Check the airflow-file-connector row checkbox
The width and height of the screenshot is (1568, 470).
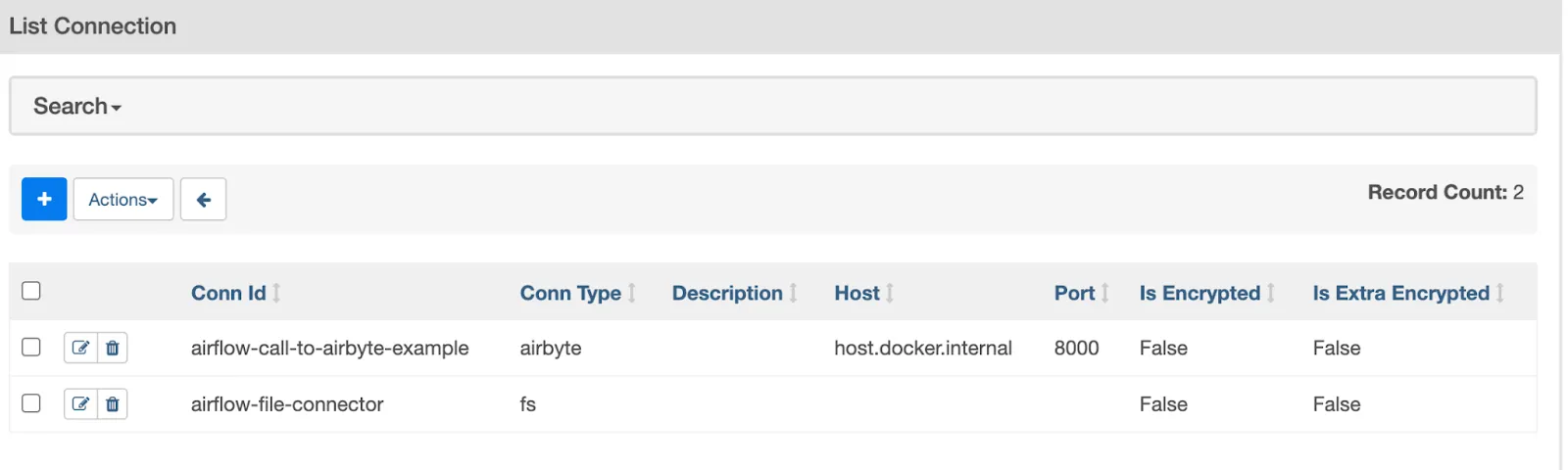coord(31,403)
